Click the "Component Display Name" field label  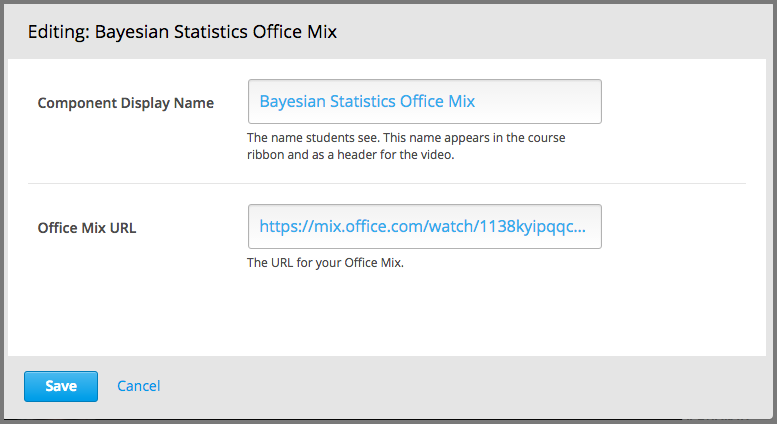125,103
